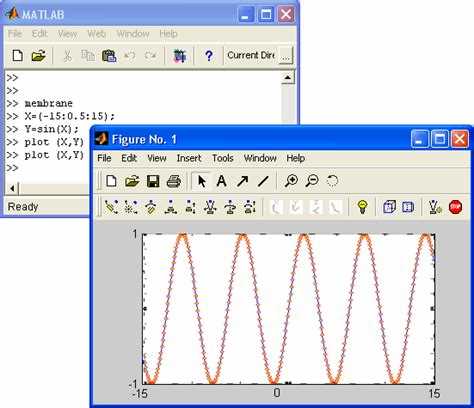Save the figure with the floppy disk icon

(x=153, y=181)
